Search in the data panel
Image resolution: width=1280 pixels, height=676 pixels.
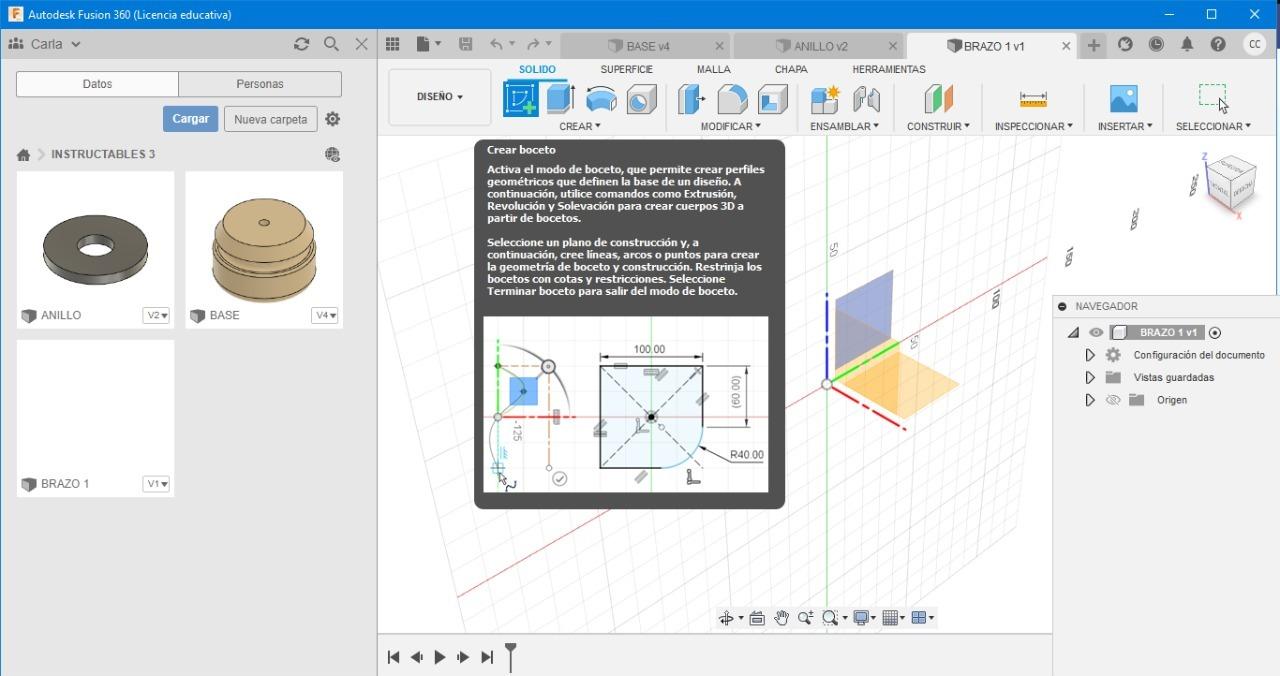pos(331,44)
